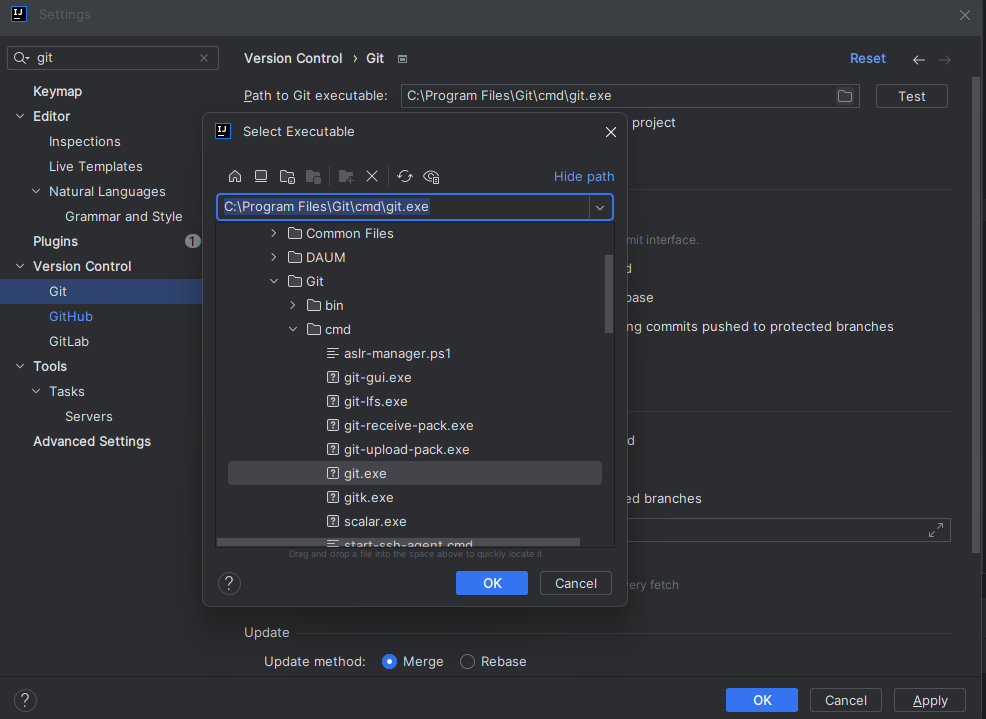Collapse the Version Control section
The height and width of the screenshot is (719, 986).
[20, 266]
